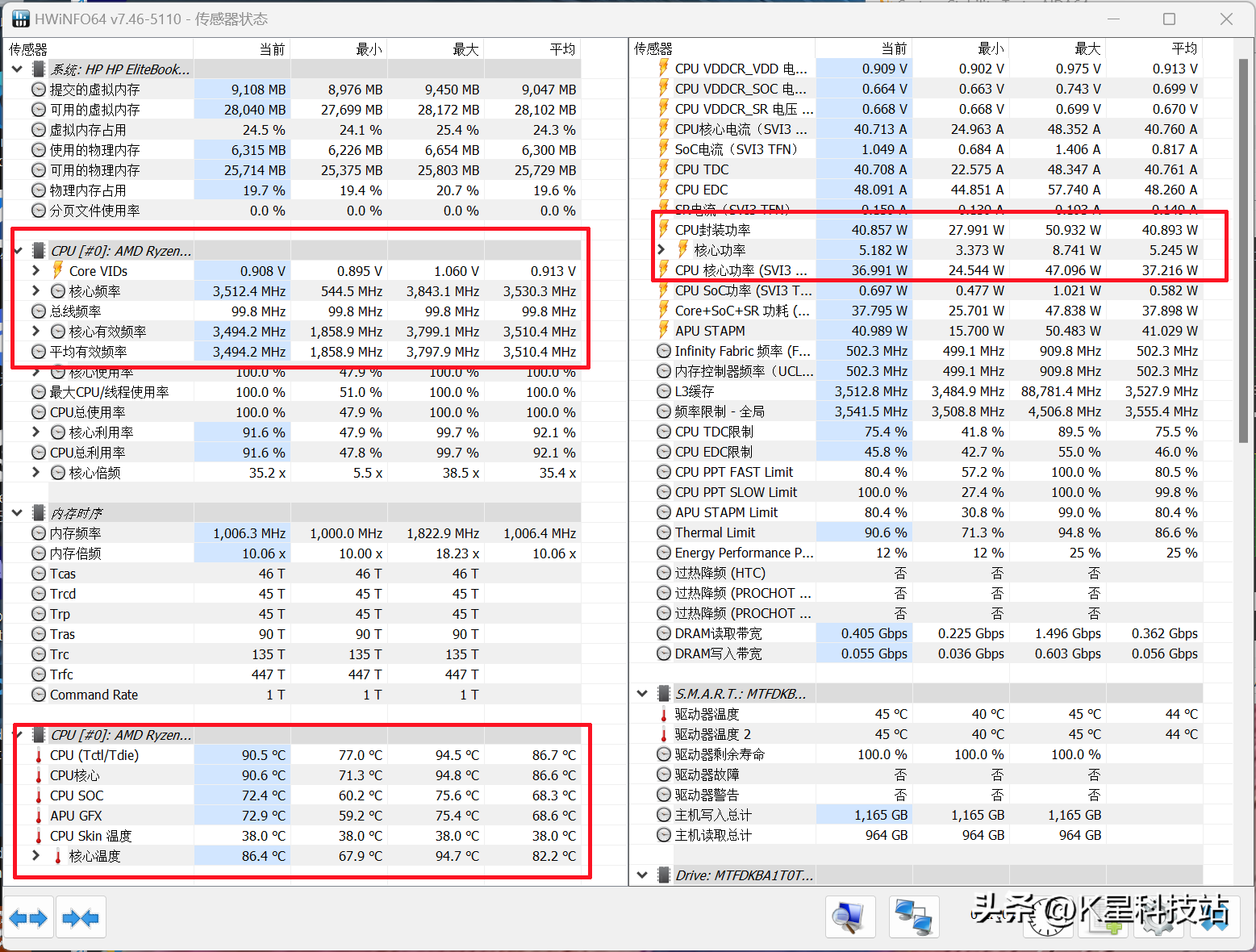This screenshot has width=1256, height=952.
Task: Expand the Core VIDs row
Action: point(35,270)
